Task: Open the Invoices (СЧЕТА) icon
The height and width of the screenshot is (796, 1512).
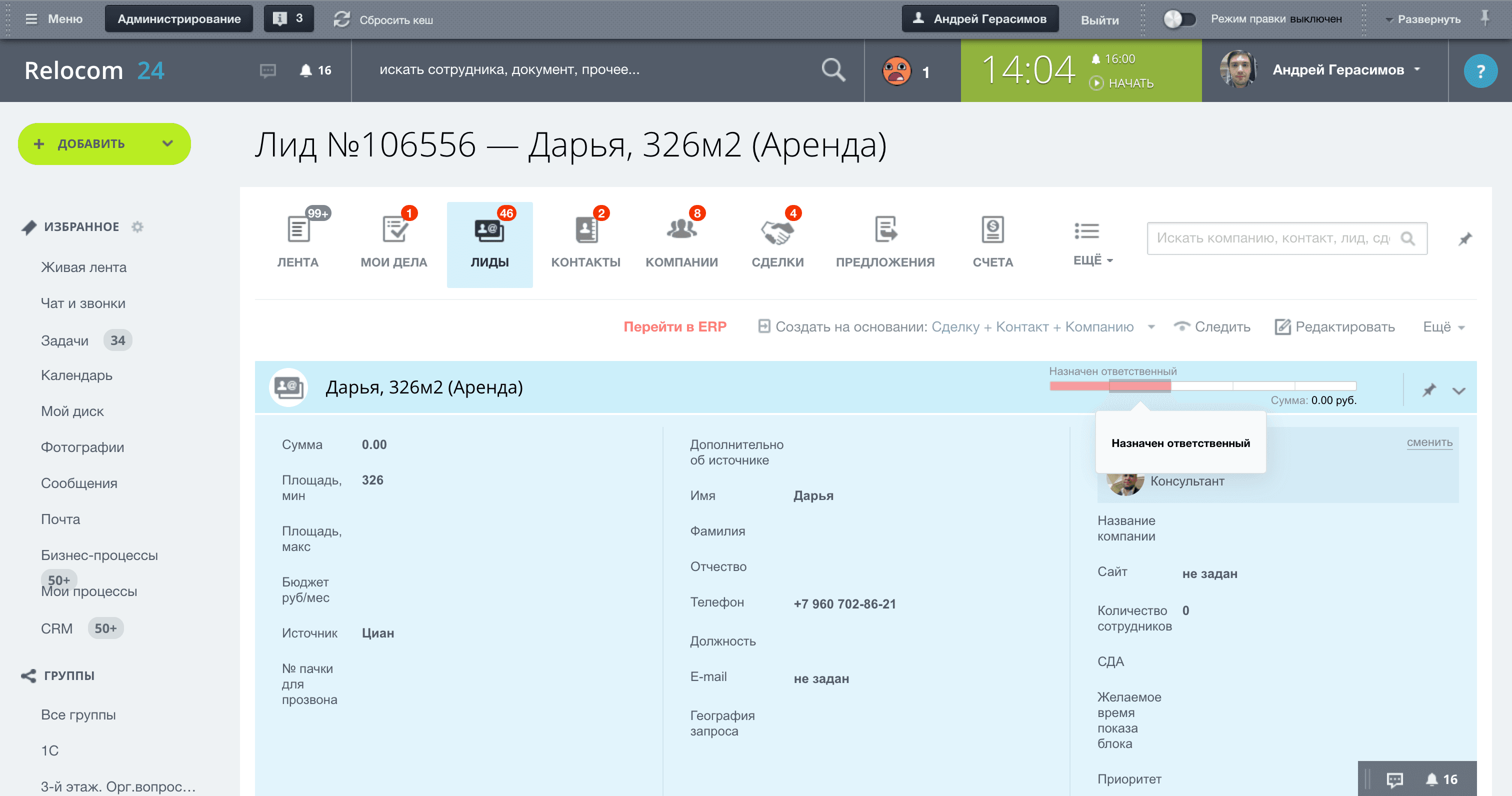Action: coord(992,229)
